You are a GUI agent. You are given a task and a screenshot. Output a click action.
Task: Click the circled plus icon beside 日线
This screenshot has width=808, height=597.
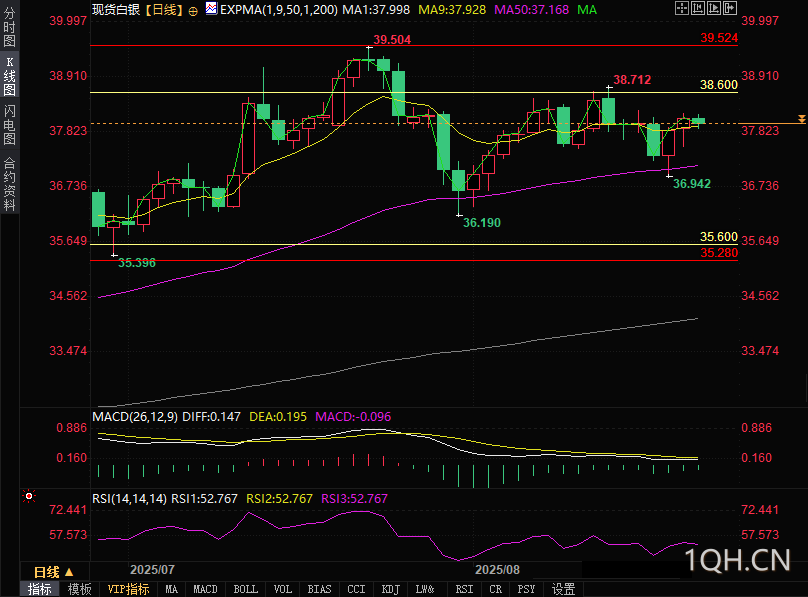[x=193, y=11]
